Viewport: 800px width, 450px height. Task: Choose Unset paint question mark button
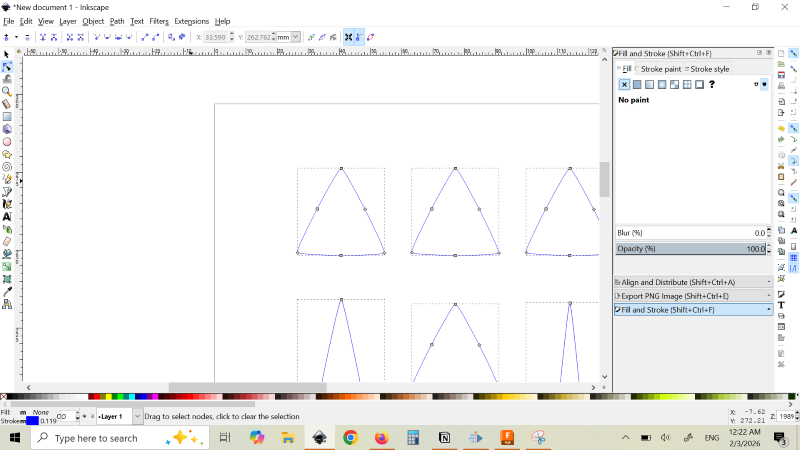coord(712,85)
